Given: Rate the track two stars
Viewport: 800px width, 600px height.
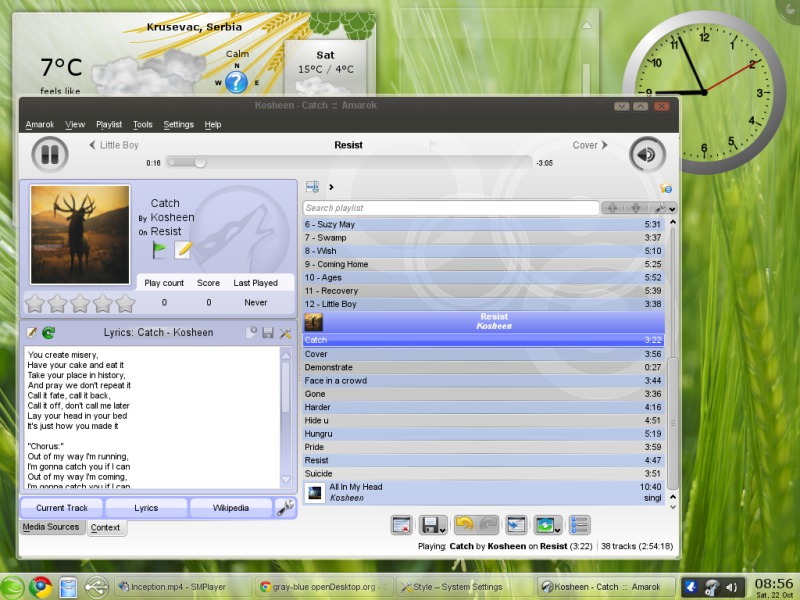Looking at the screenshot, I should (x=57, y=303).
